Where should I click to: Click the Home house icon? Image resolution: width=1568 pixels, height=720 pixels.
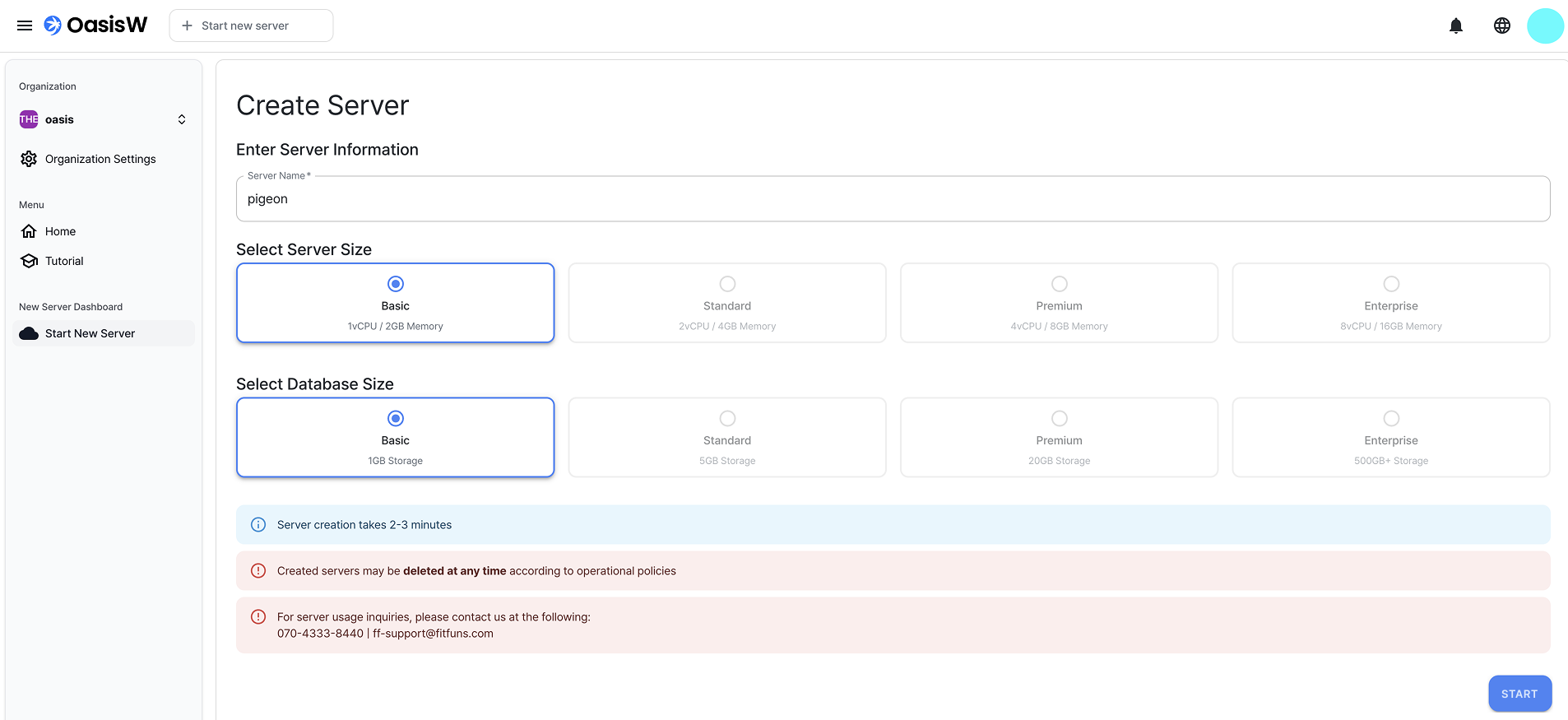click(29, 231)
